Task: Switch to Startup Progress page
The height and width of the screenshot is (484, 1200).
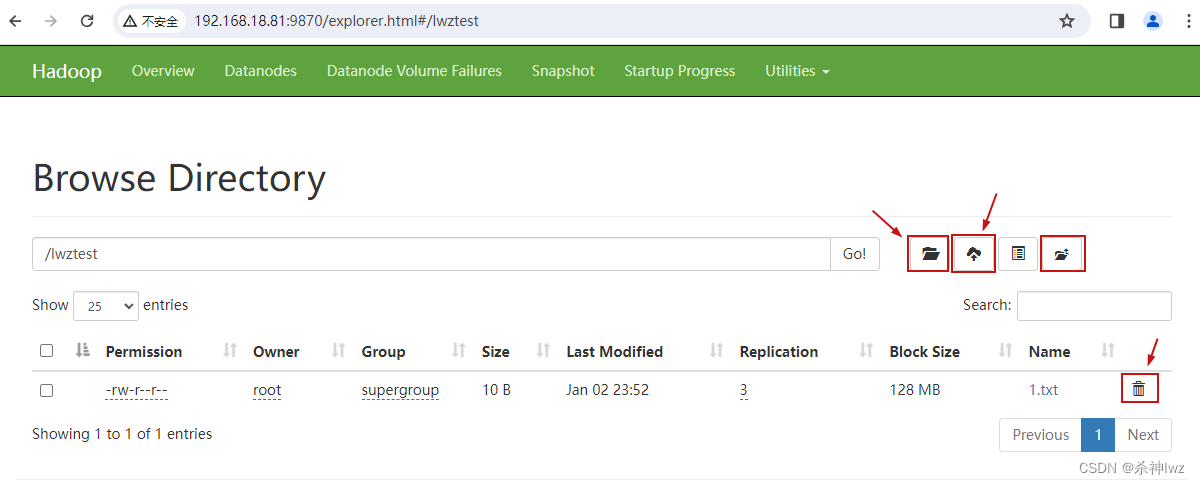Action: tap(679, 71)
